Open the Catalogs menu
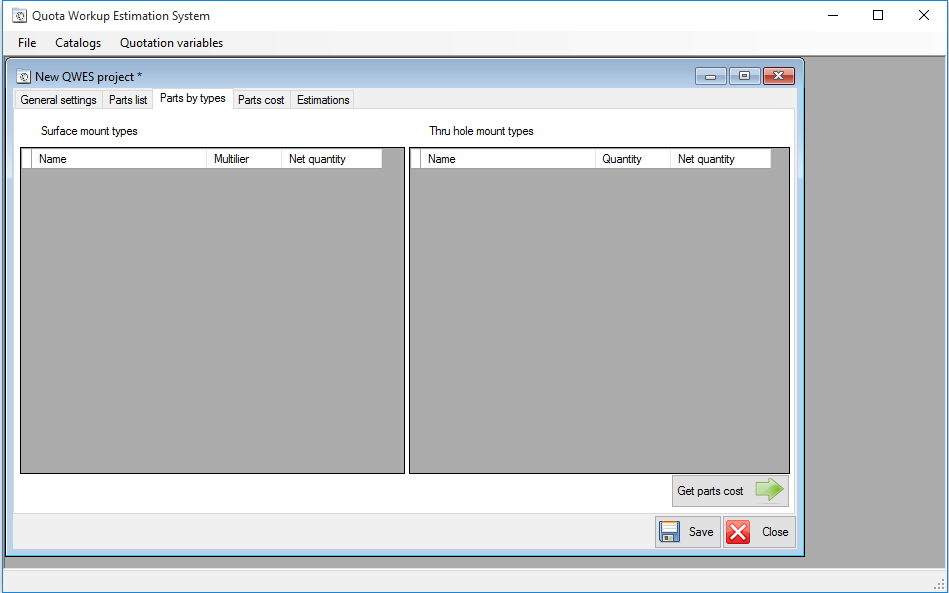Screen dimensions: 949x593 click(78, 43)
